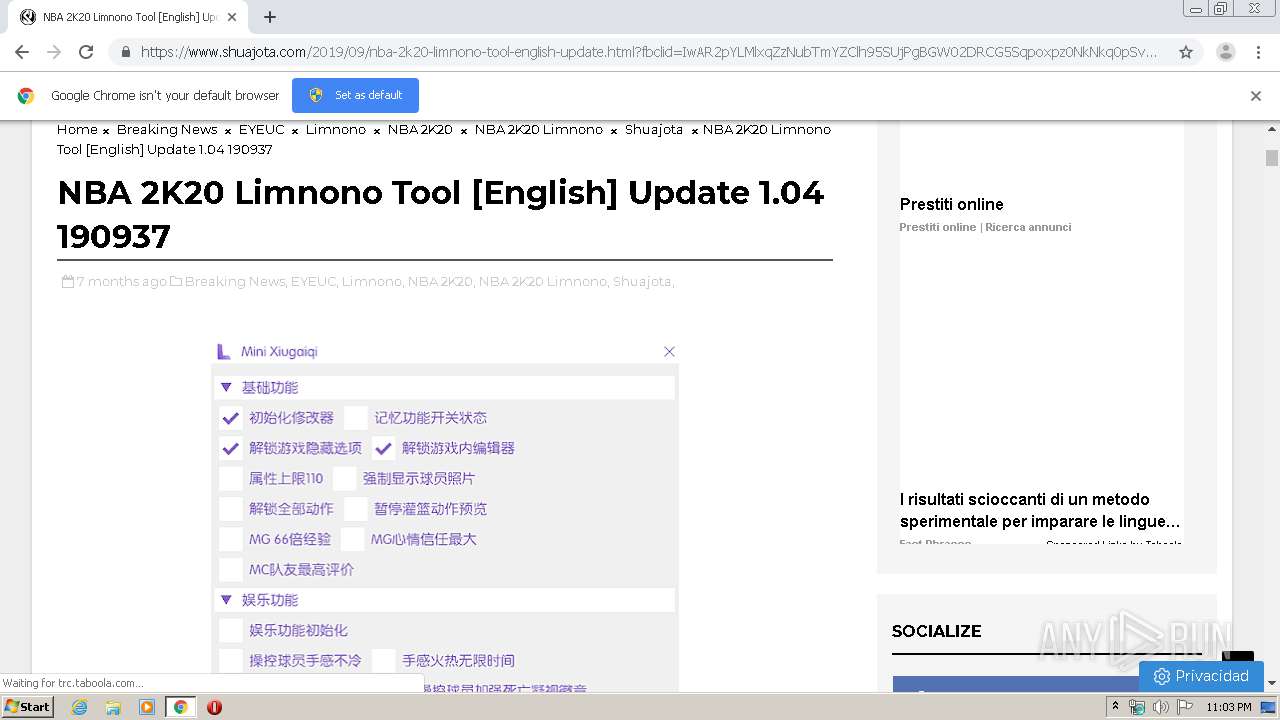
Task: Click Breaking News category under the title
Action: [x=235, y=282]
